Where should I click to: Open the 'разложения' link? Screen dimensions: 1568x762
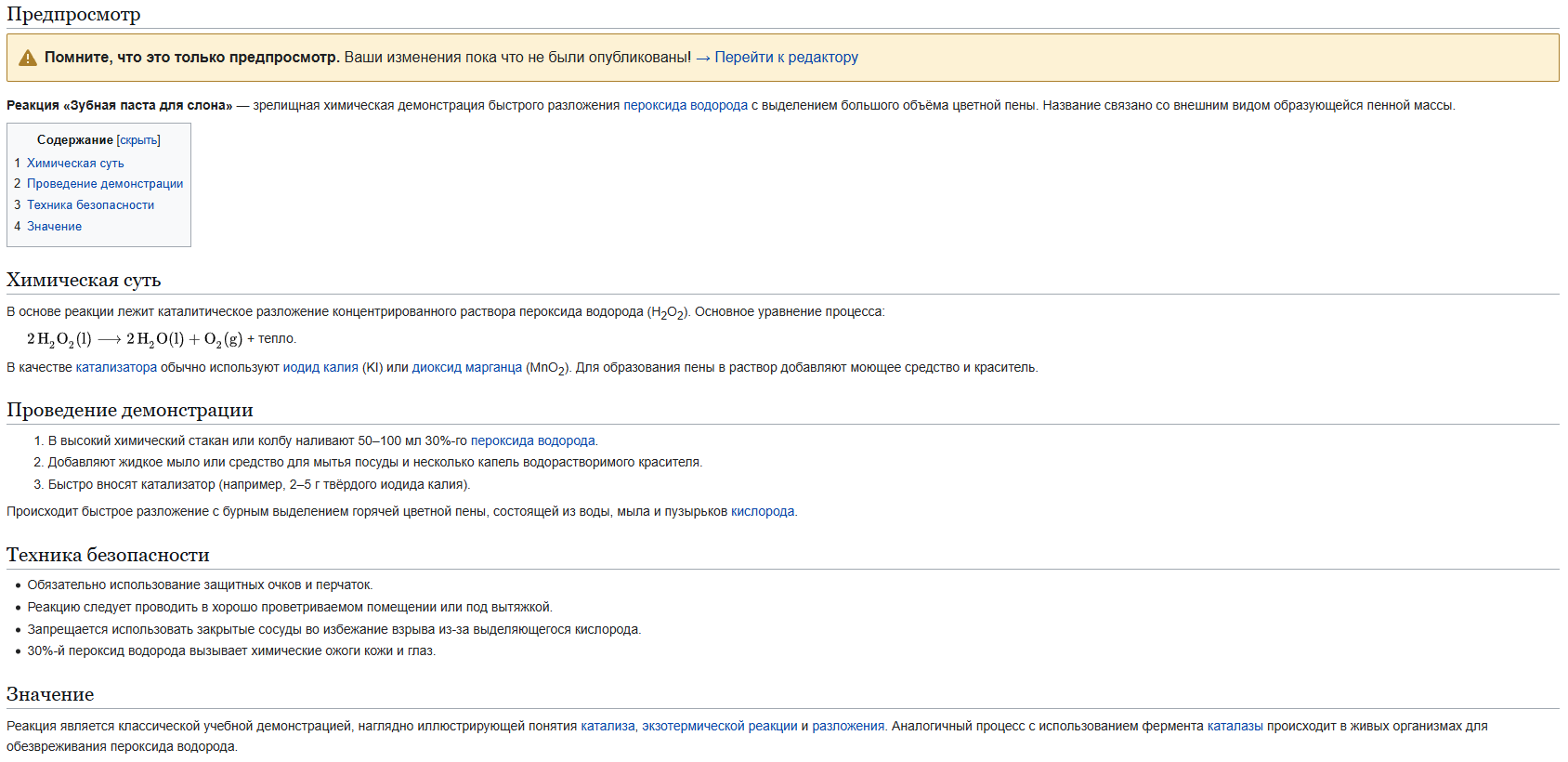click(x=847, y=727)
